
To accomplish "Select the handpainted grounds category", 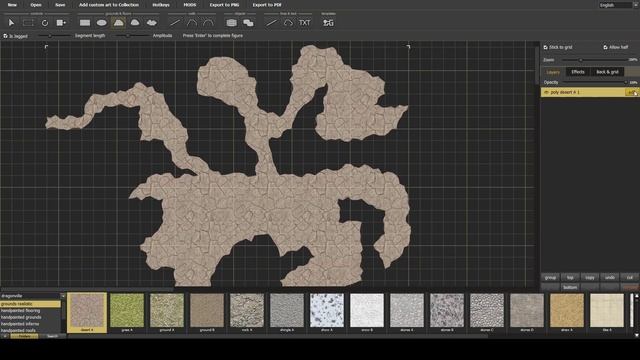I will (31, 317).
